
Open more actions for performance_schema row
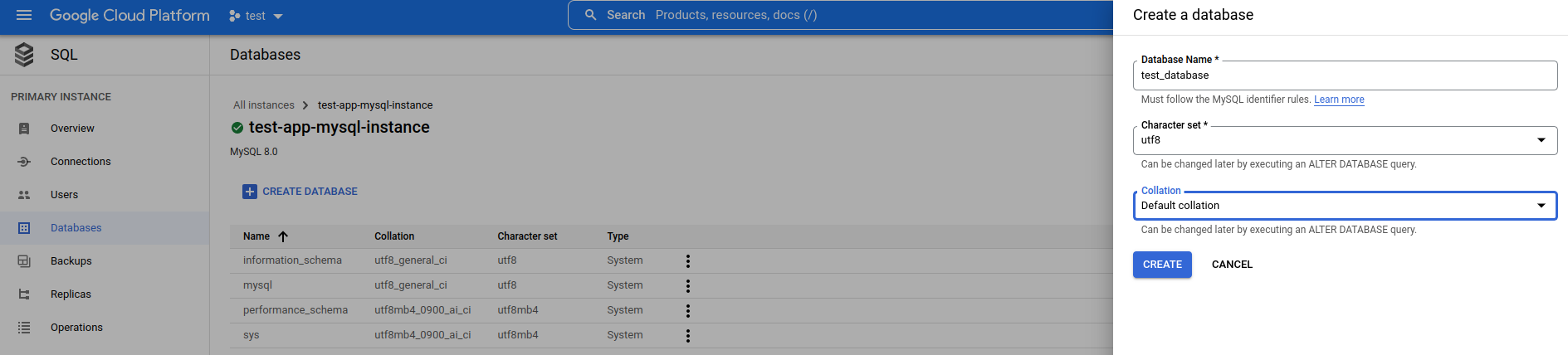pyautogui.click(x=688, y=311)
